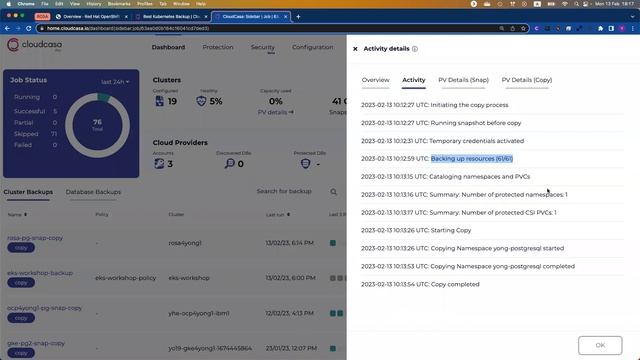Screen dimensions: 640x360
Task: Open the eks-workshop-backup job
Action: click(x=40, y=273)
